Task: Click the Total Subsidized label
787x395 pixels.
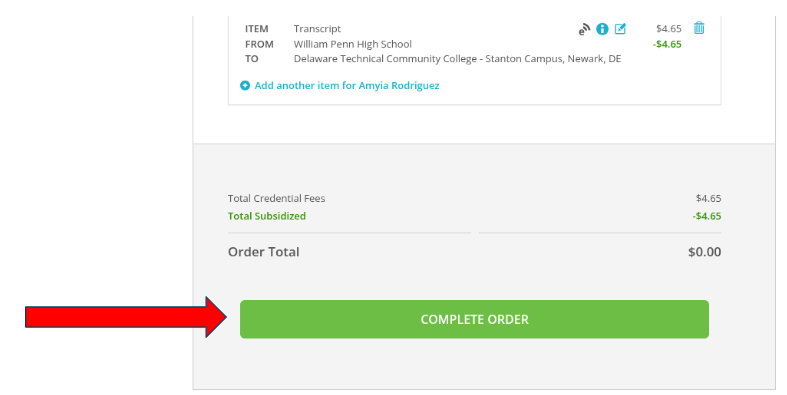Action: [x=267, y=216]
